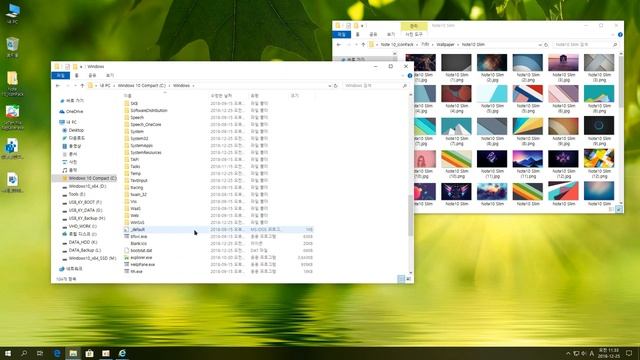Image resolution: width=640 pixels, height=360 pixels.
Task: Open quick access toolbar dropdown in Windows folder window
Action: pos(81,67)
